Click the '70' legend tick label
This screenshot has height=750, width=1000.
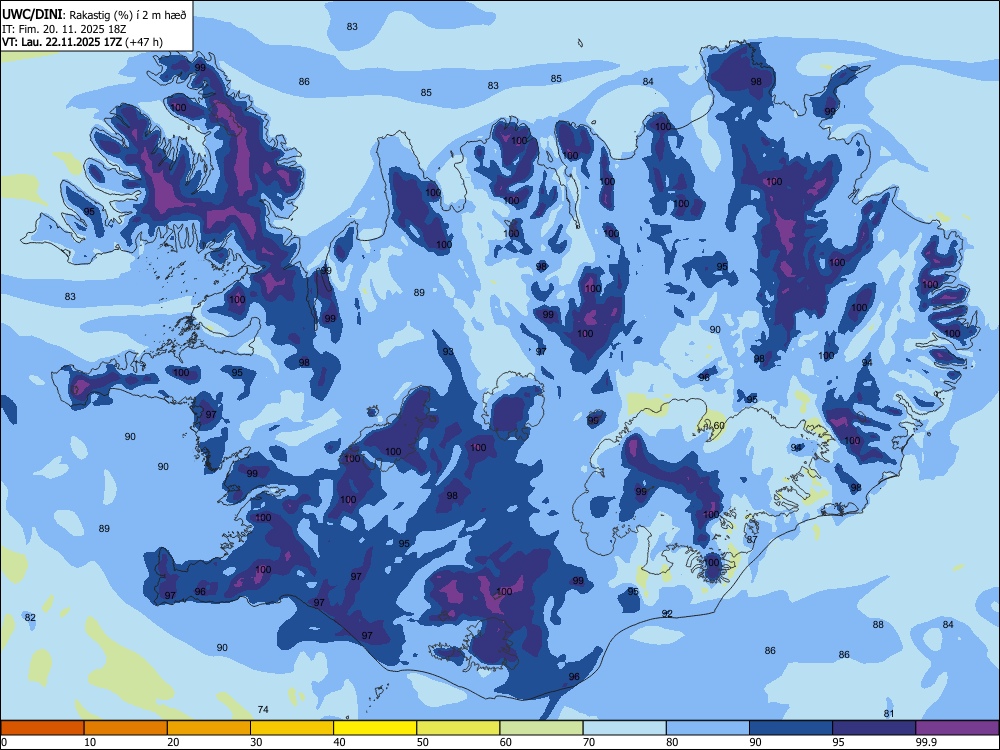point(589,742)
